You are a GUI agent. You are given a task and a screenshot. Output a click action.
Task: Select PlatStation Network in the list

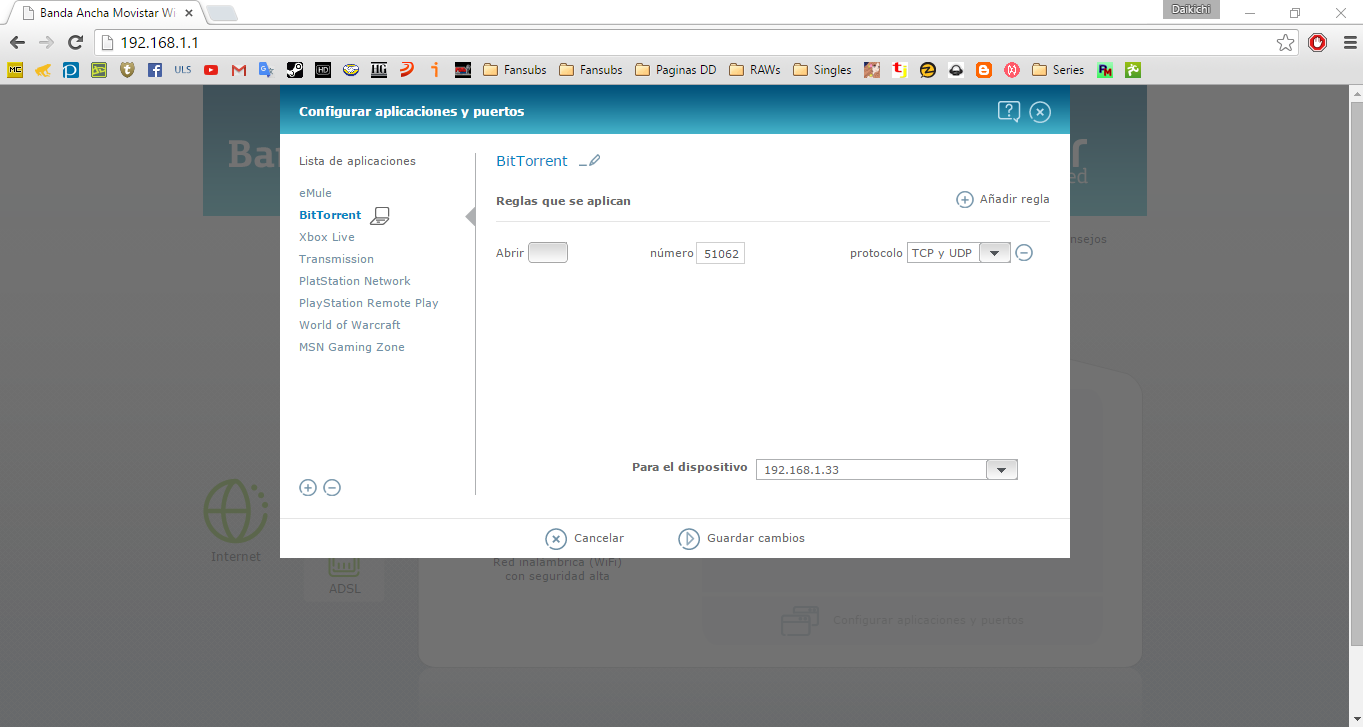click(354, 281)
